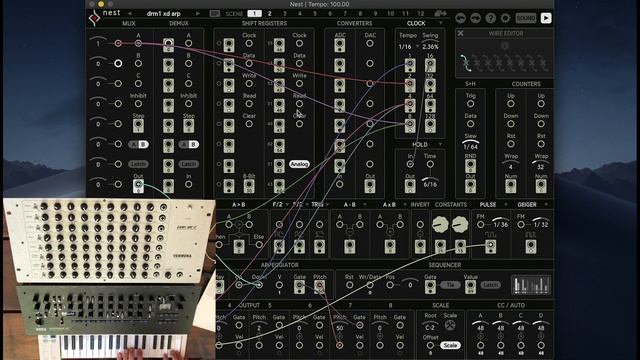Click the Sequencer Rst input jack
Viewport: 640px width, 360px height.
[349, 285]
